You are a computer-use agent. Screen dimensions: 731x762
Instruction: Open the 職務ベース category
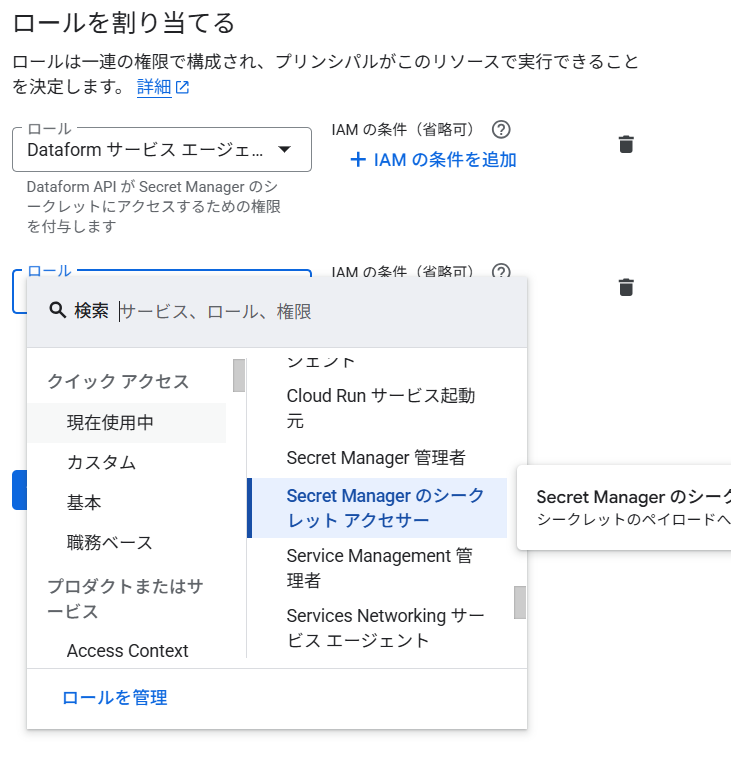[x=109, y=542]
